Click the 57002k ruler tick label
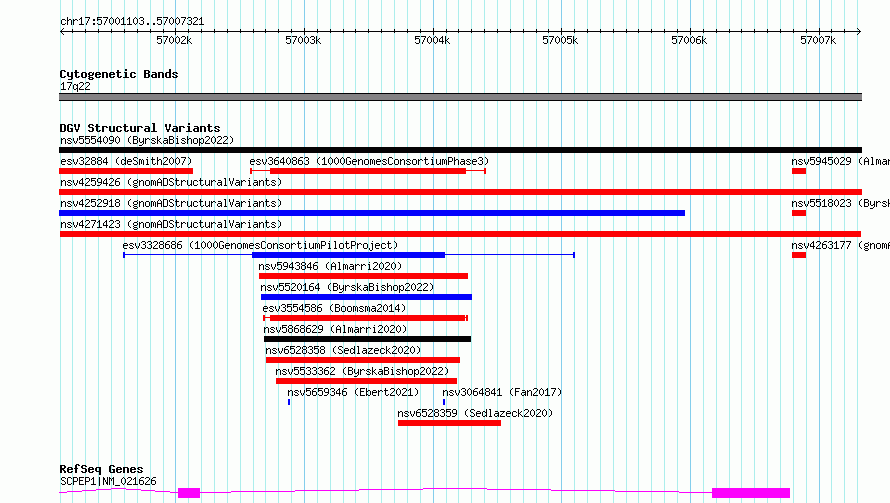 (x=174, y=40)
